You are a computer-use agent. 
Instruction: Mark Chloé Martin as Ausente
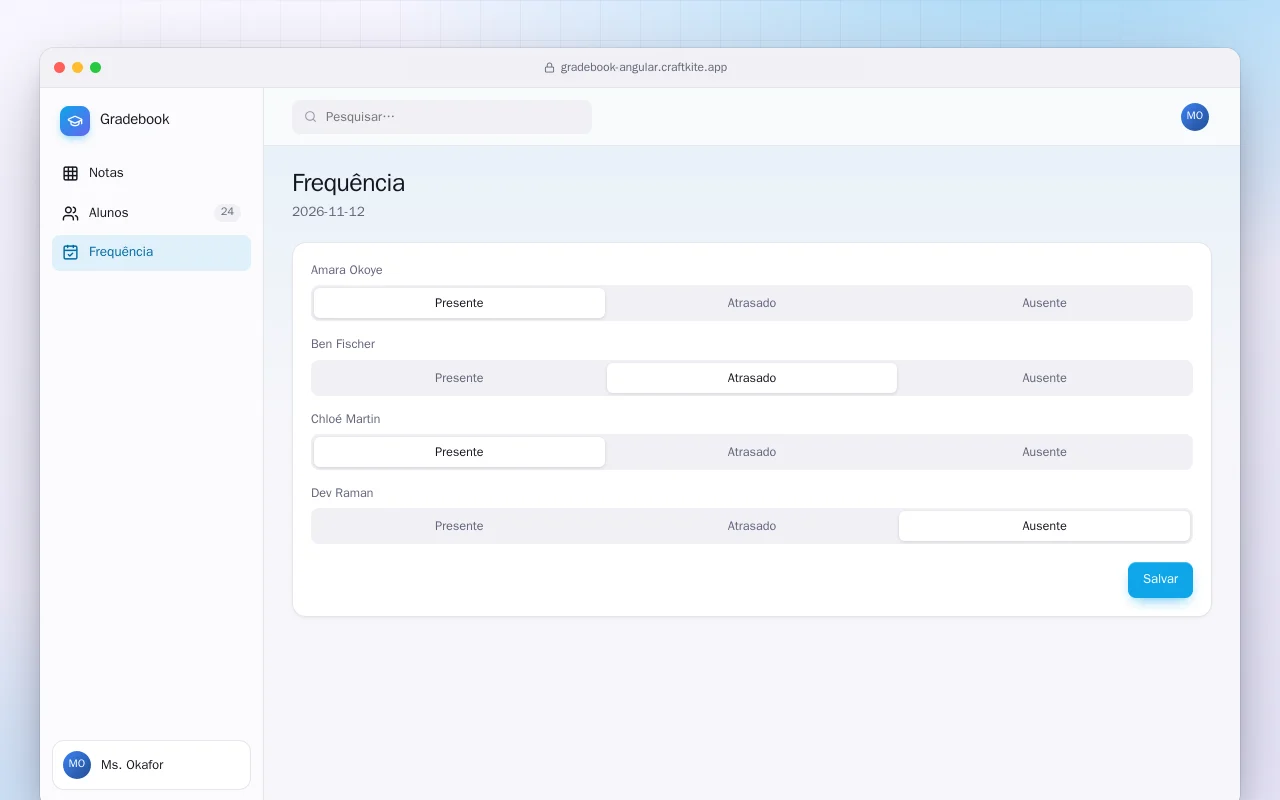[x=1044, y=452]
